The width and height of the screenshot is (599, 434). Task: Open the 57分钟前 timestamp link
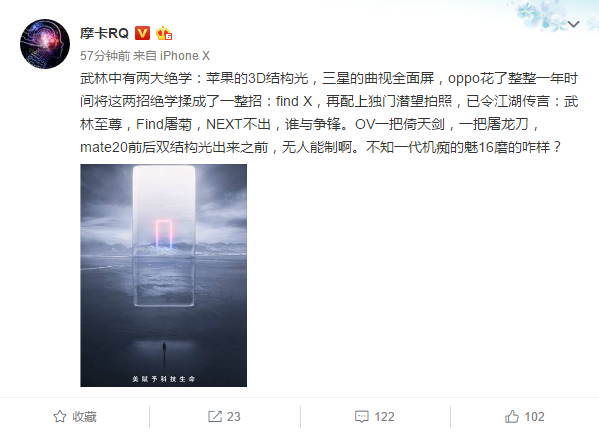[105, 56]
